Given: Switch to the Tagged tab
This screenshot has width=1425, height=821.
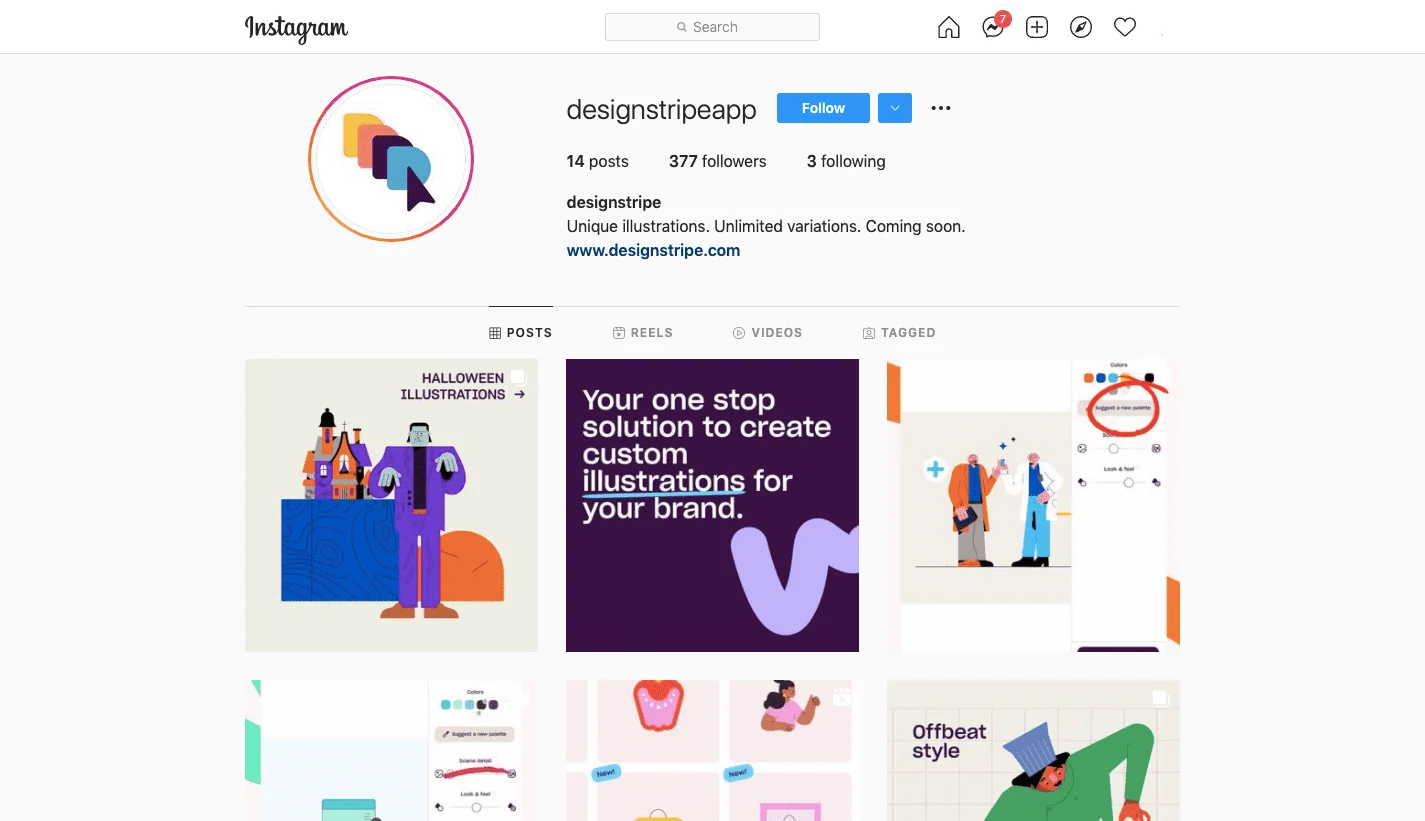Looking at the screenshot, I should [x=899, y=332].
